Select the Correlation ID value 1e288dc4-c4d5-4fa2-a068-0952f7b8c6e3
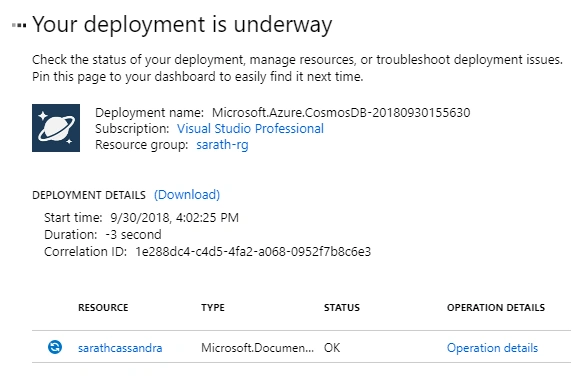The image size is (588, 386). 253,251
